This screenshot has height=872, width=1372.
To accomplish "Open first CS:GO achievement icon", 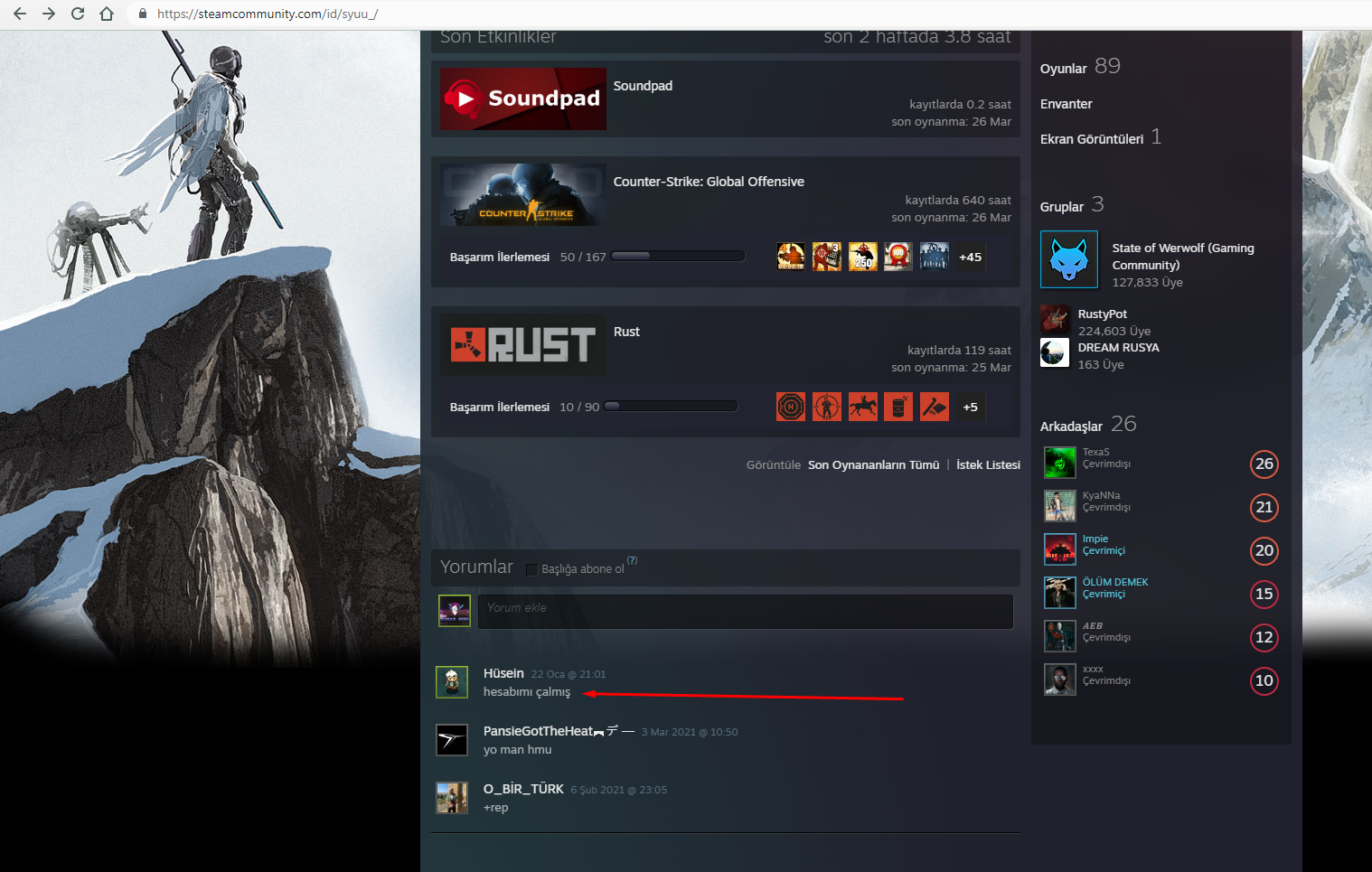I will [x=791, y=257].
